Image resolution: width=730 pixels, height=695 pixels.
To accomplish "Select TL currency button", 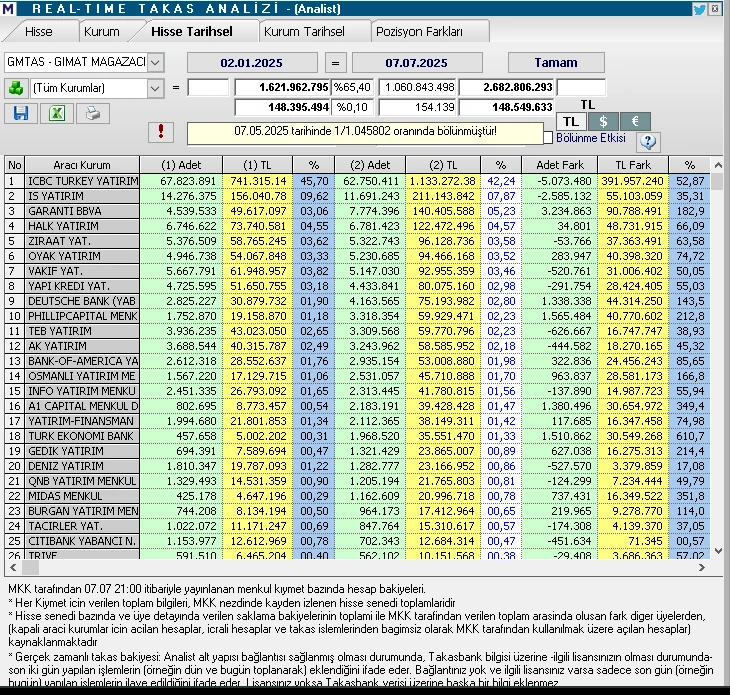I will pos(571,122).
